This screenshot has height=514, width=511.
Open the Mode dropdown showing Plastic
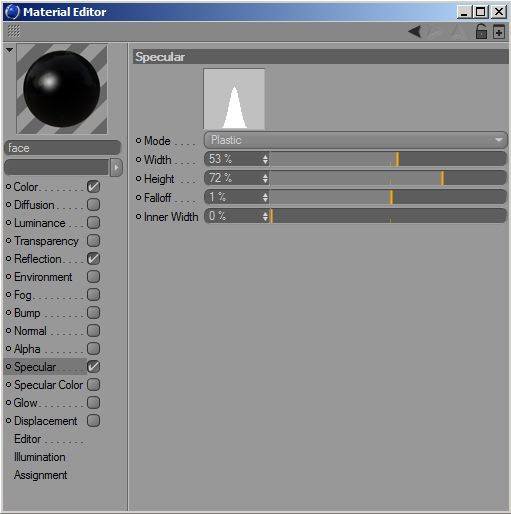click(355, 140)
